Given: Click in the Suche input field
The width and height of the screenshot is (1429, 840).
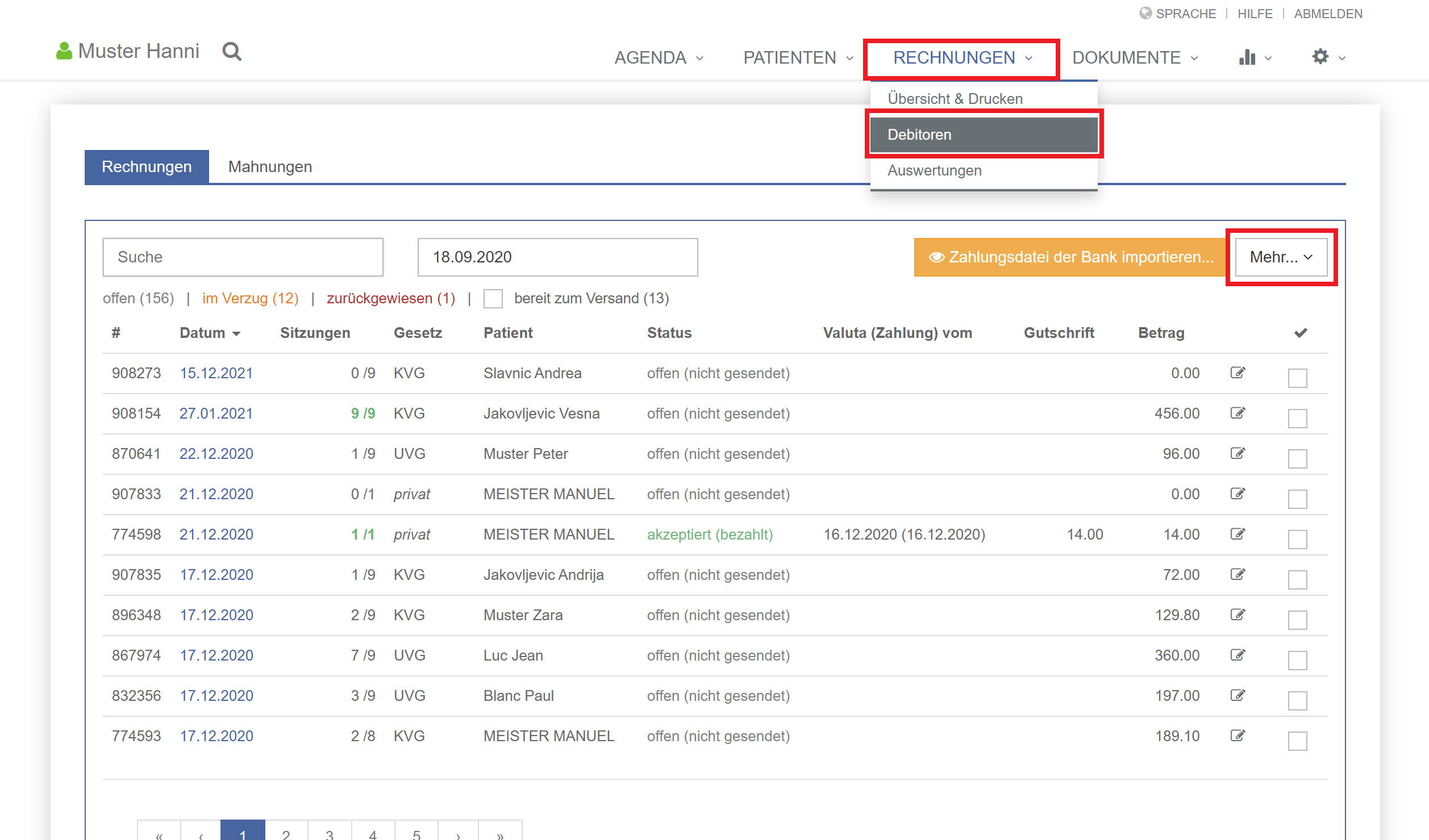Looking at the screenshot, I should pos(243,257).
